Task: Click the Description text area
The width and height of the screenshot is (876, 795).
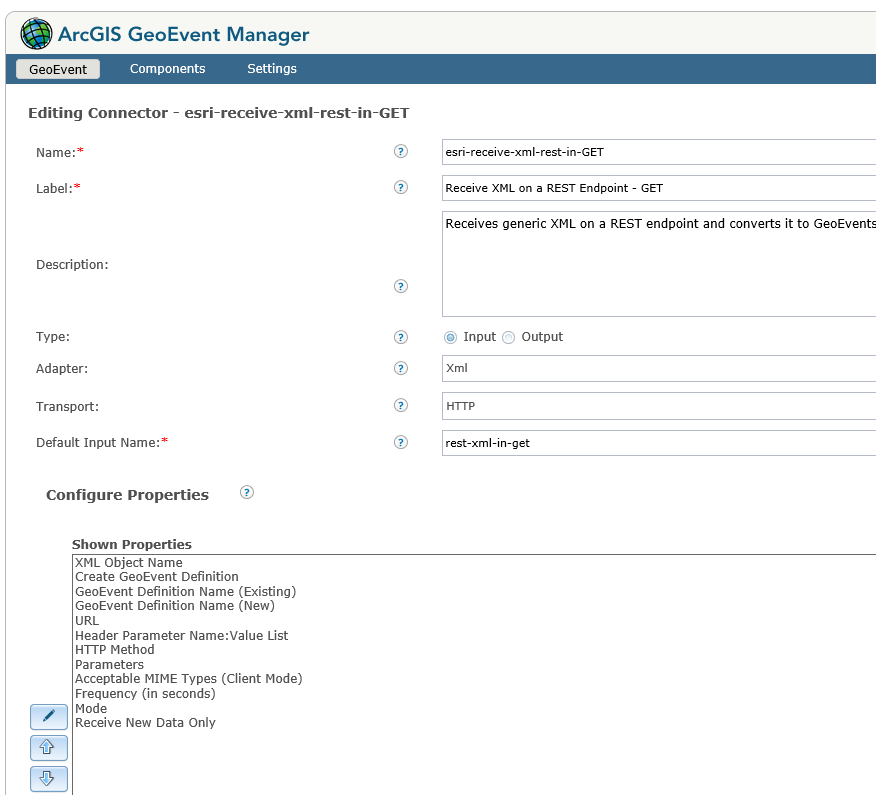Action: tap(659, 264)
